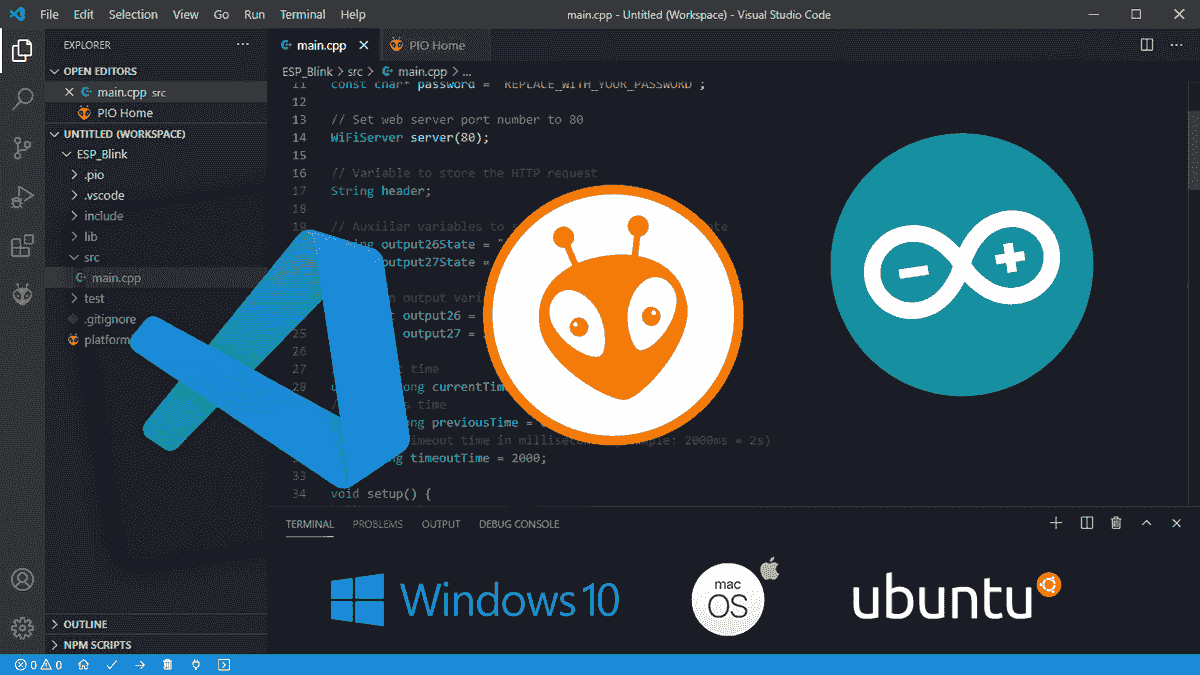Click src in the breadcrumb
This screenshot has height=675, width=1200.
355,72
